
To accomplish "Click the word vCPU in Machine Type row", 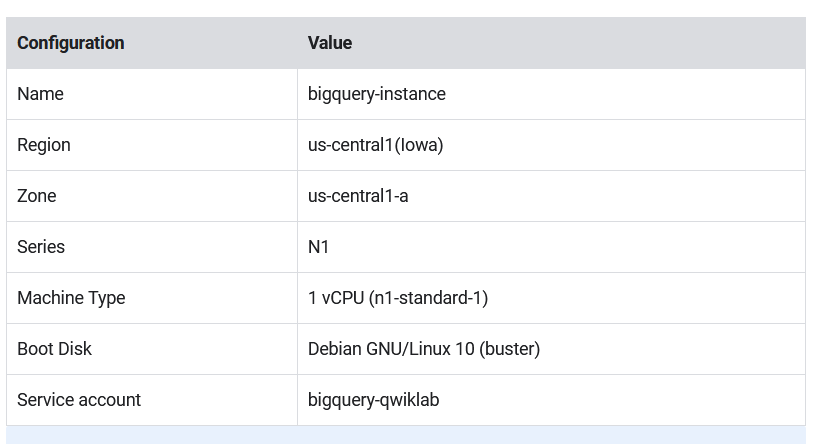I will pos(343,298).
